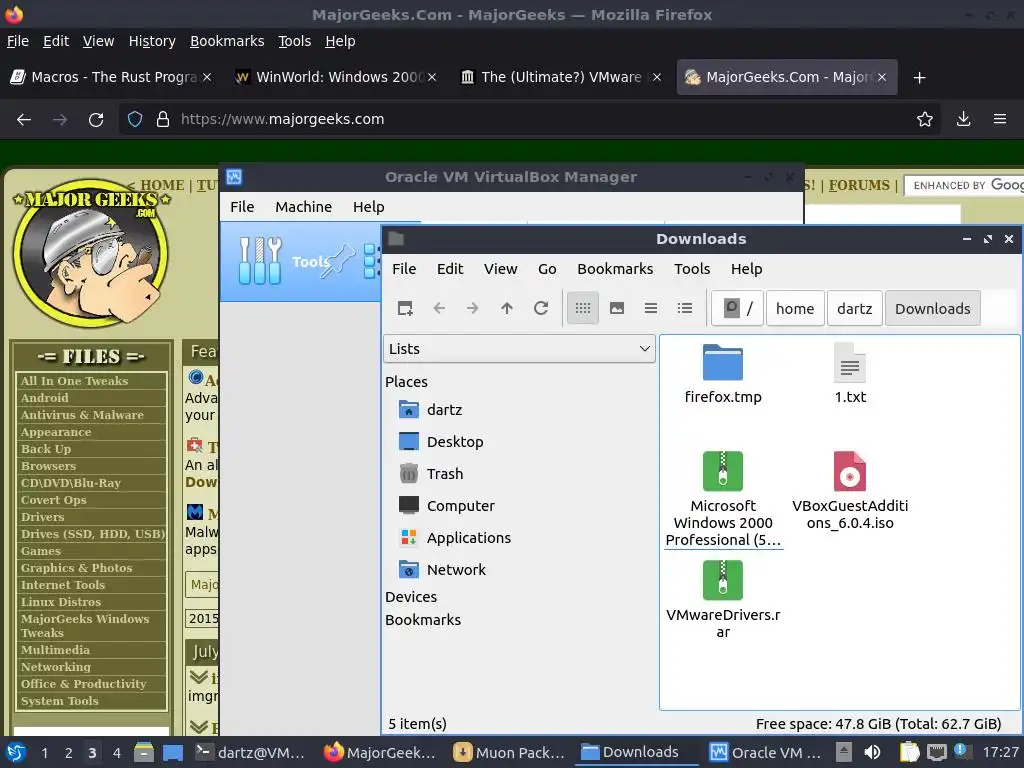This screenshot has height=768, width=1024.
Task: Open the LXQt application menu
Action: pyautogui.click(x=16, y=752)
